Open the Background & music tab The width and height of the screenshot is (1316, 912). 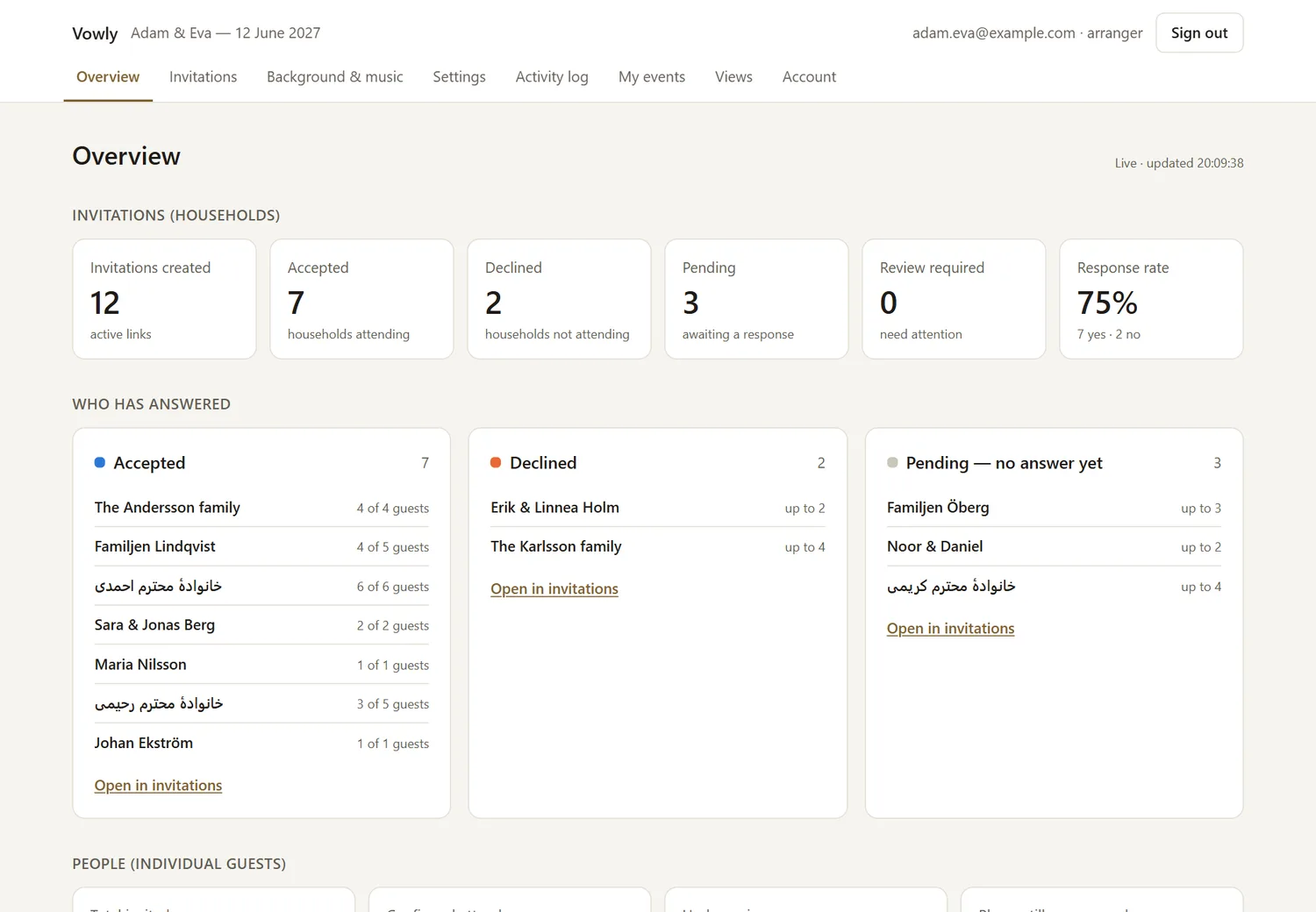pyautogui.click(x=335, y=77)
